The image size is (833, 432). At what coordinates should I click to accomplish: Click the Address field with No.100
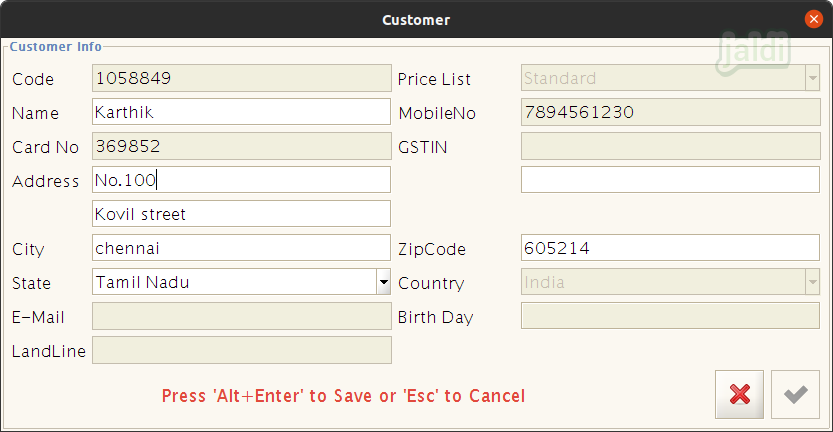[241, 180]
